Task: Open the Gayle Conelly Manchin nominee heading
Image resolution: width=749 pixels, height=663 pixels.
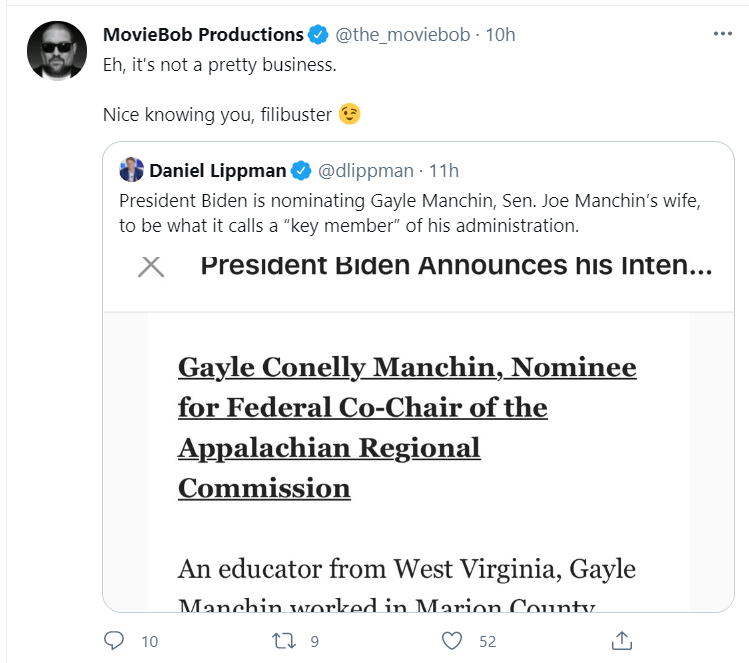Action: tap(407, 428)
